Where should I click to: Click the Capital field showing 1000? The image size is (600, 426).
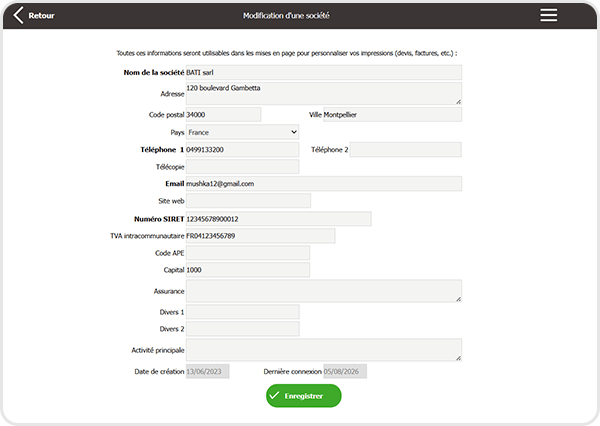(248, 270)
